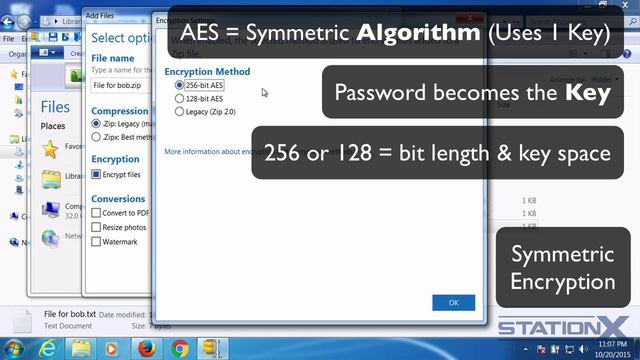Select .Zip: Legacy compression option

pyautogui.click(x=96, y=124)
